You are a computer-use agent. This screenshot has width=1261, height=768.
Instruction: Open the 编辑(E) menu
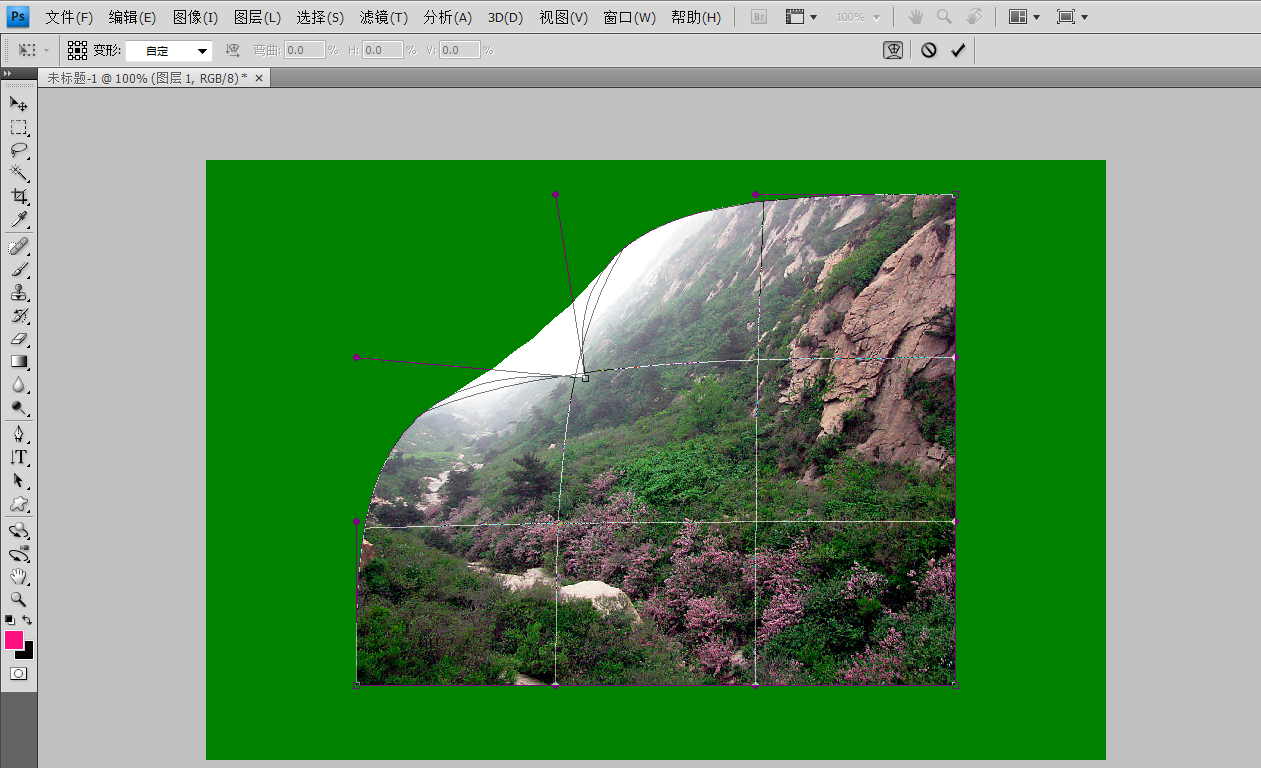[132, 17]
